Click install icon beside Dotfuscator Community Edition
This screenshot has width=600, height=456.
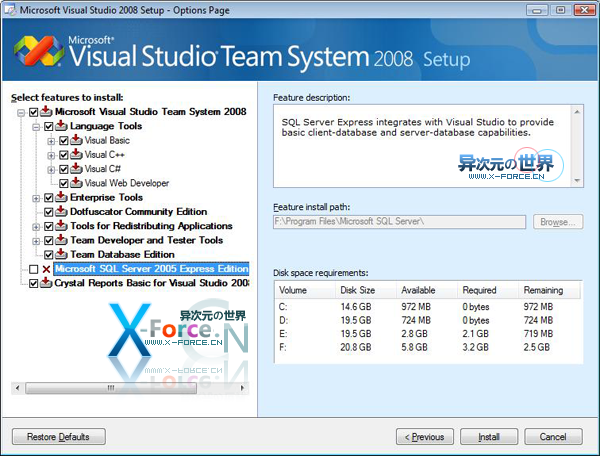click(x=61, y=211)
